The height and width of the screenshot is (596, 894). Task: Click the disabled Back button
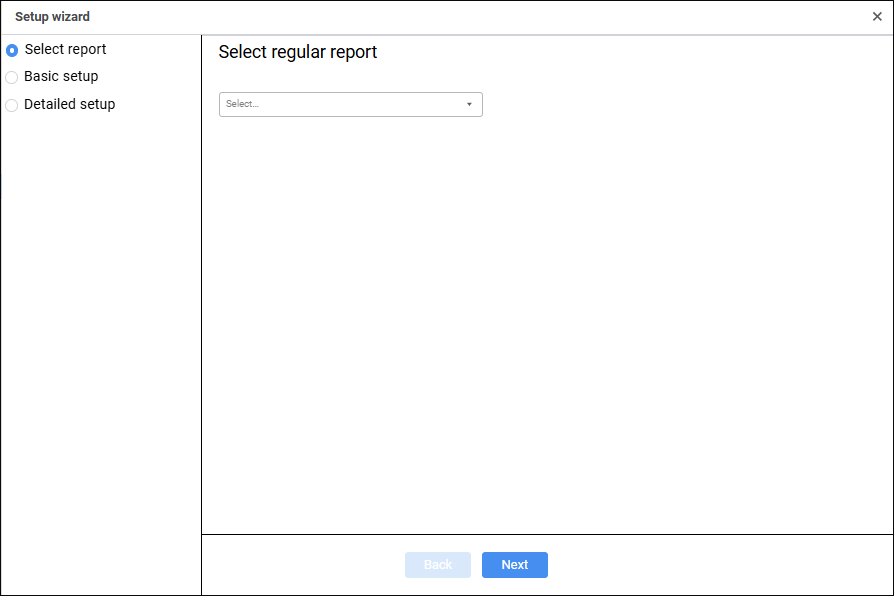point(438,565)
